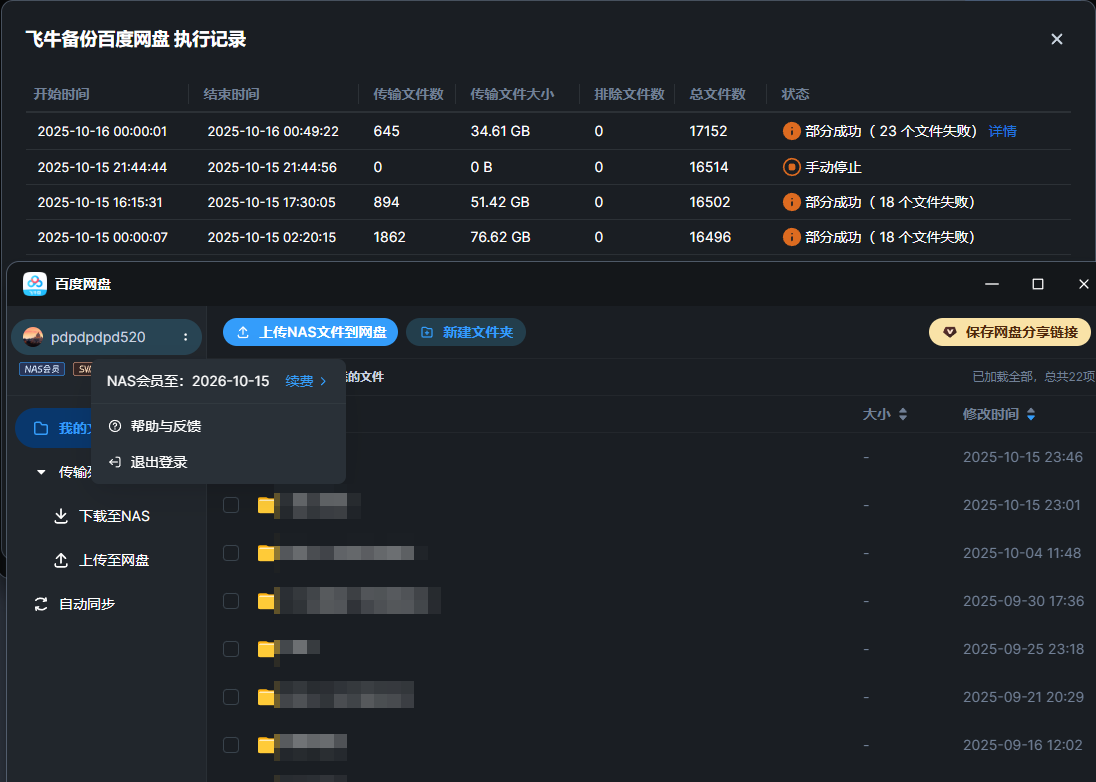Viewport: 1096px width, 782px height.
Task: Click the 上传至网盘 upload icon
Action: 61,561
